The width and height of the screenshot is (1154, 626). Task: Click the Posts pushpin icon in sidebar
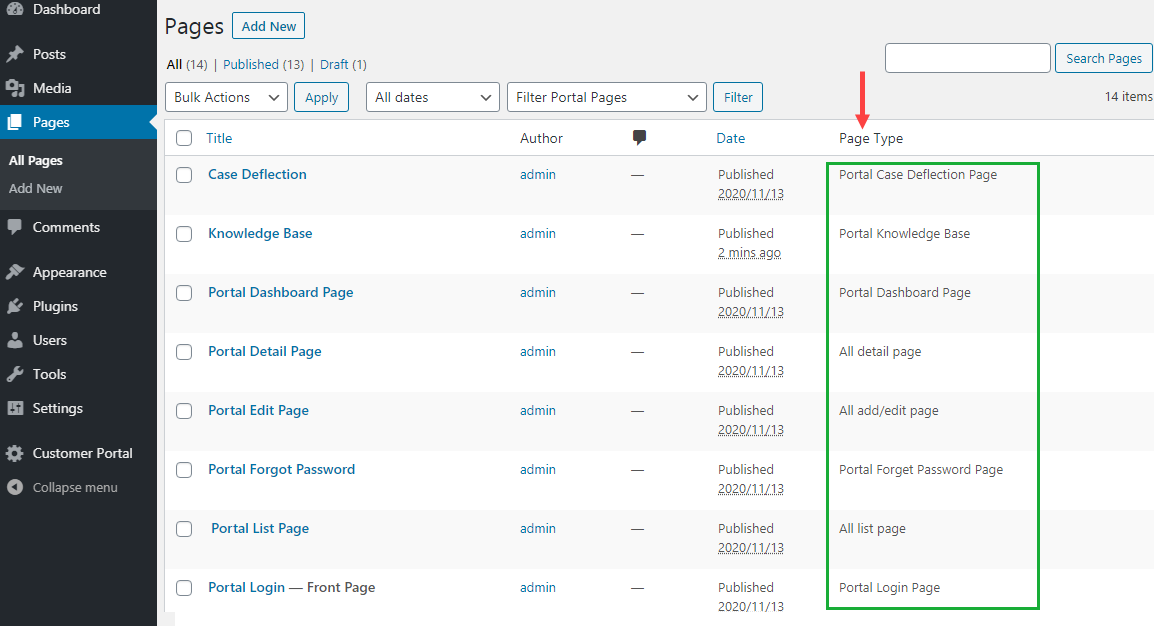(x=15, y=54)
